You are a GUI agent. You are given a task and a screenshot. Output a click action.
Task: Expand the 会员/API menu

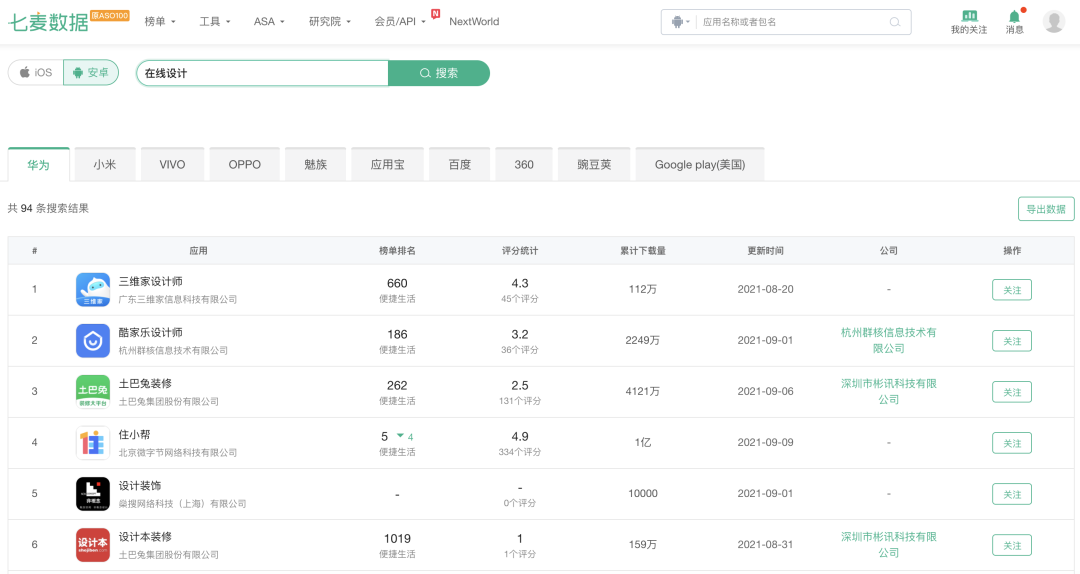399,21
